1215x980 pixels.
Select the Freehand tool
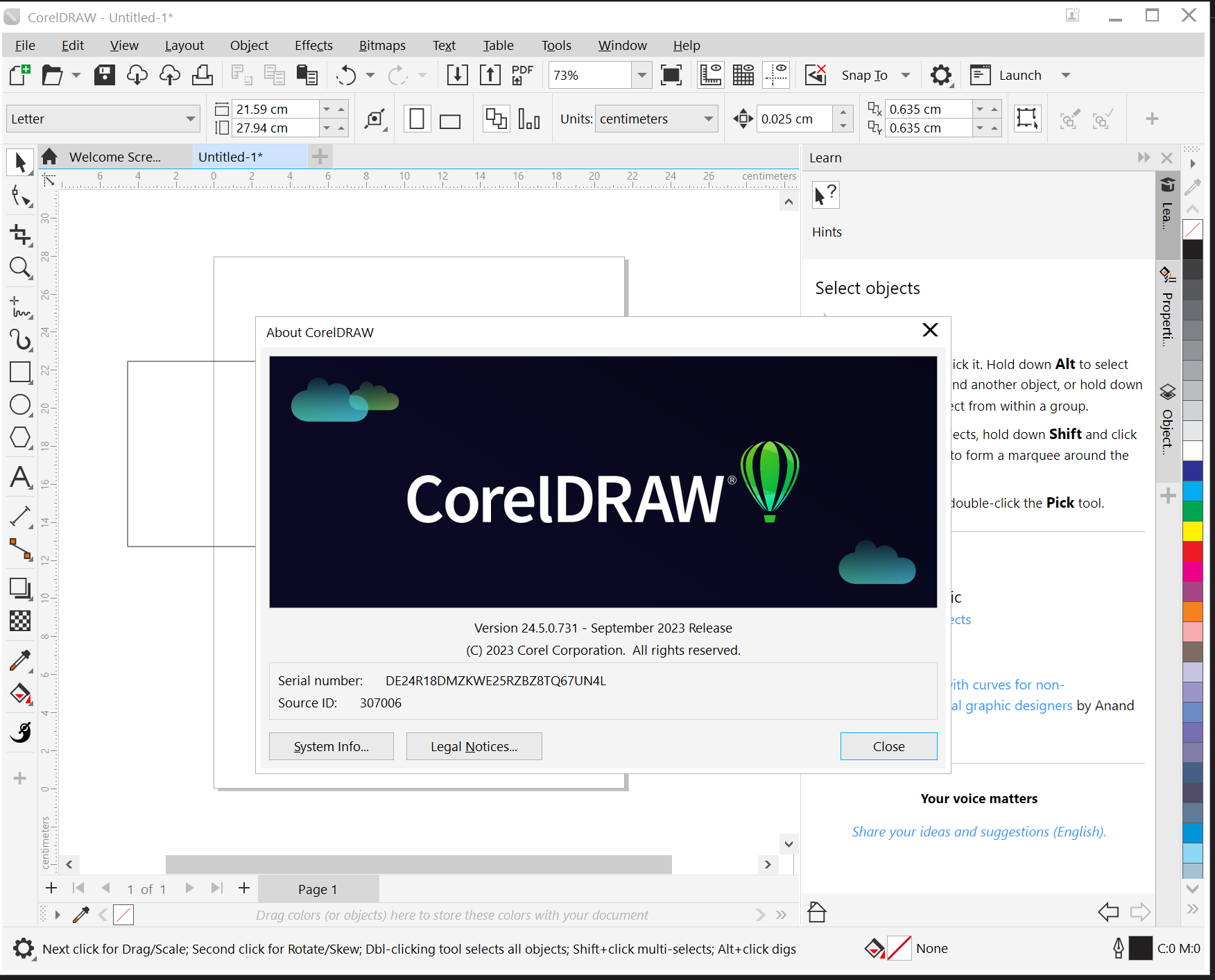click(x=20, y=306)
